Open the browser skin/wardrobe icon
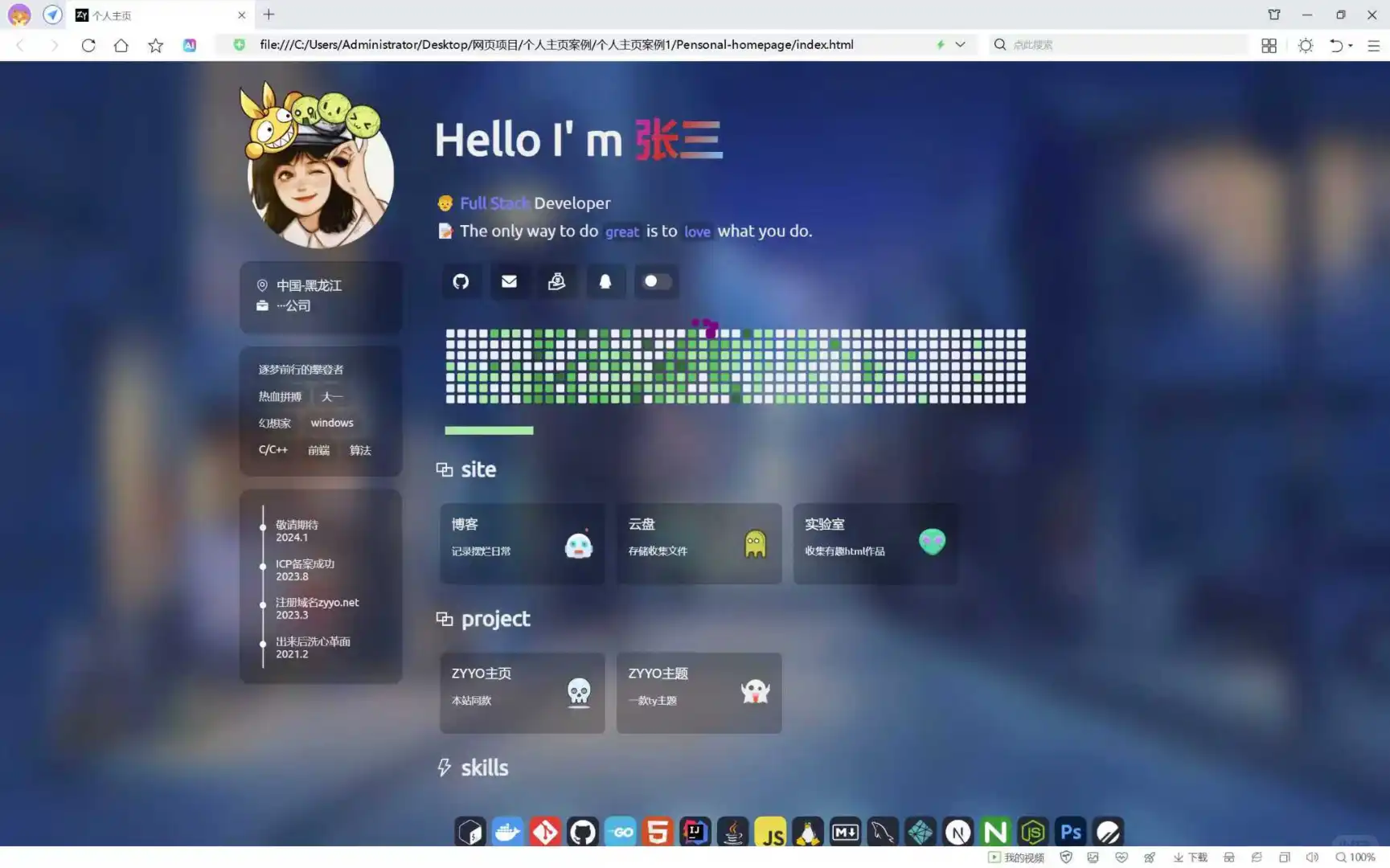The image size is (1390, 868). [1274, 14]
